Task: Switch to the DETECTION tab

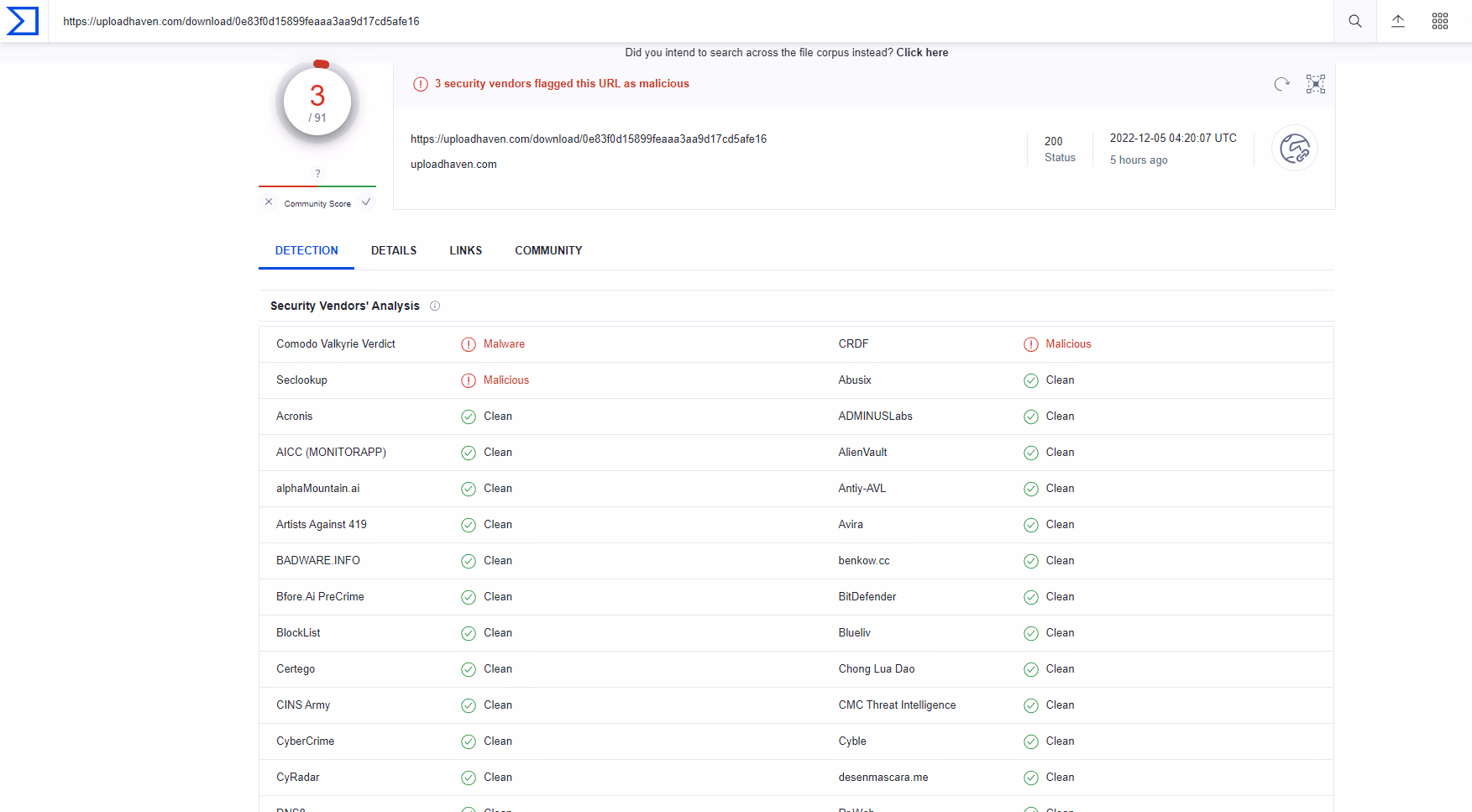Action: click(x=306, y=251)
